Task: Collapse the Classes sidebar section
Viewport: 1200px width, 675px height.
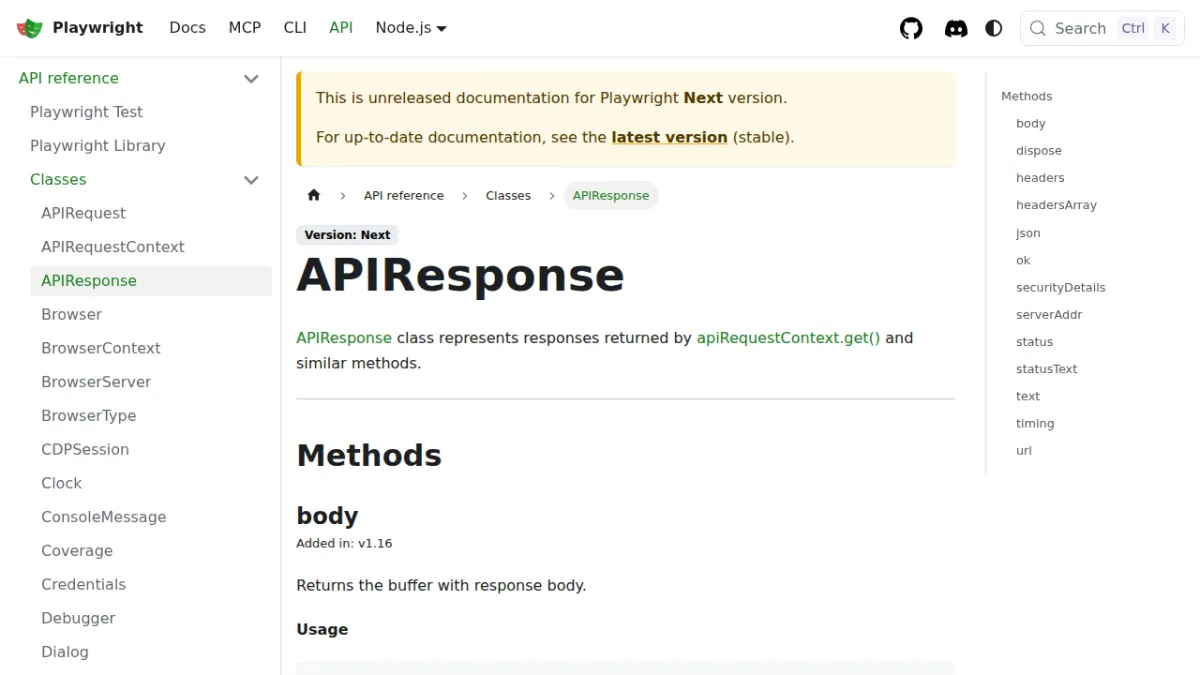Action: click(251, 180)
